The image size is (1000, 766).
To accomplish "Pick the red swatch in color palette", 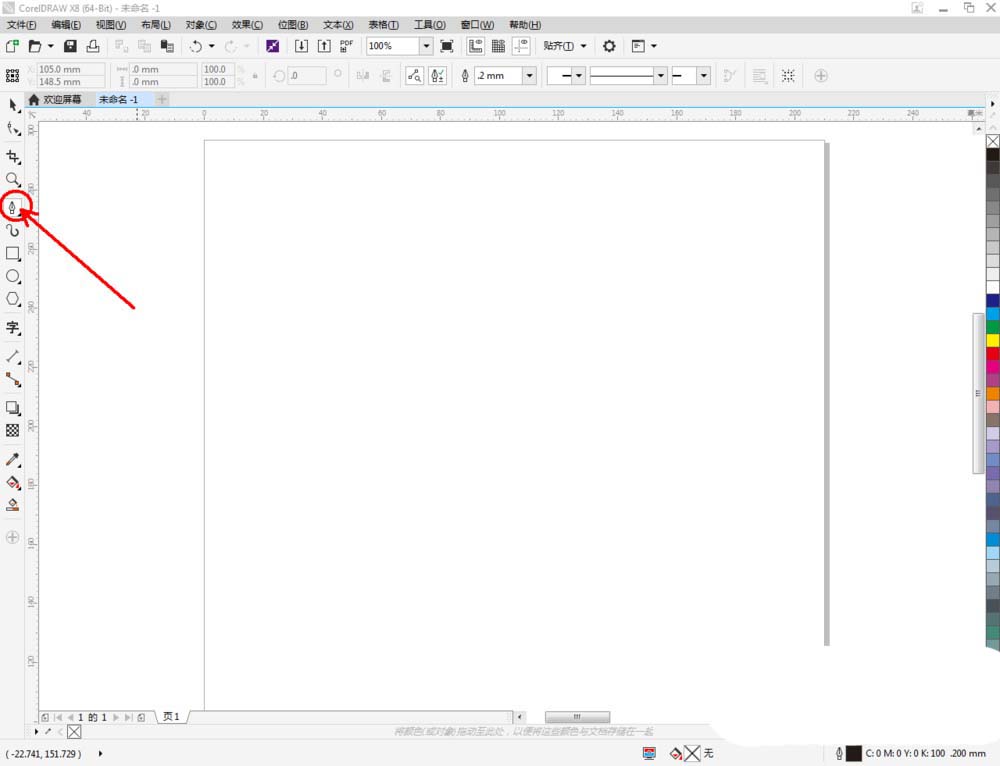I will tap(993, 353).
